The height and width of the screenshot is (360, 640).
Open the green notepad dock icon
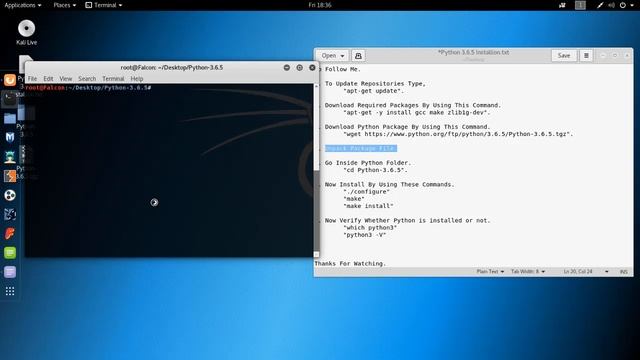coord(10,253)
